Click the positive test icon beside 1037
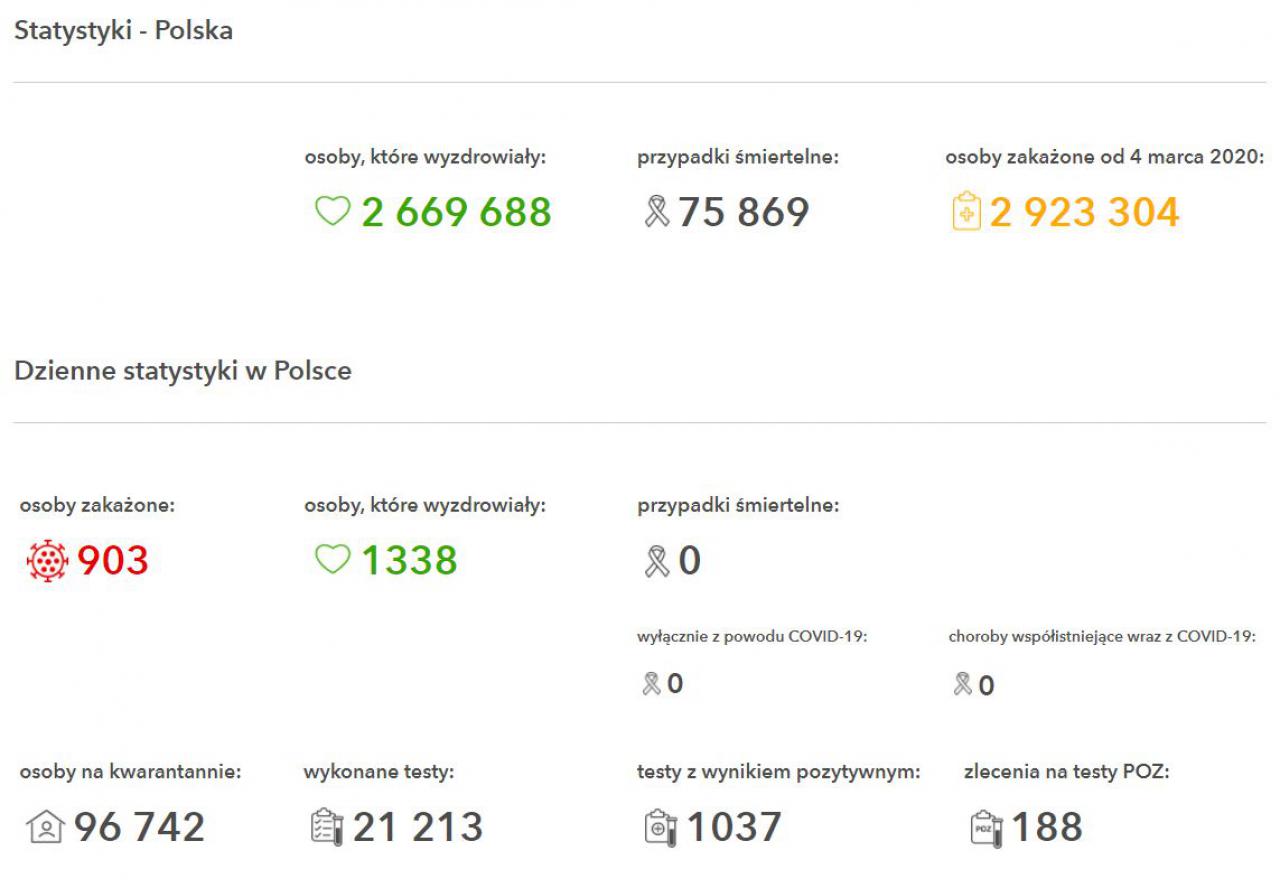1280x888 pixels. (x=661, y=828)
